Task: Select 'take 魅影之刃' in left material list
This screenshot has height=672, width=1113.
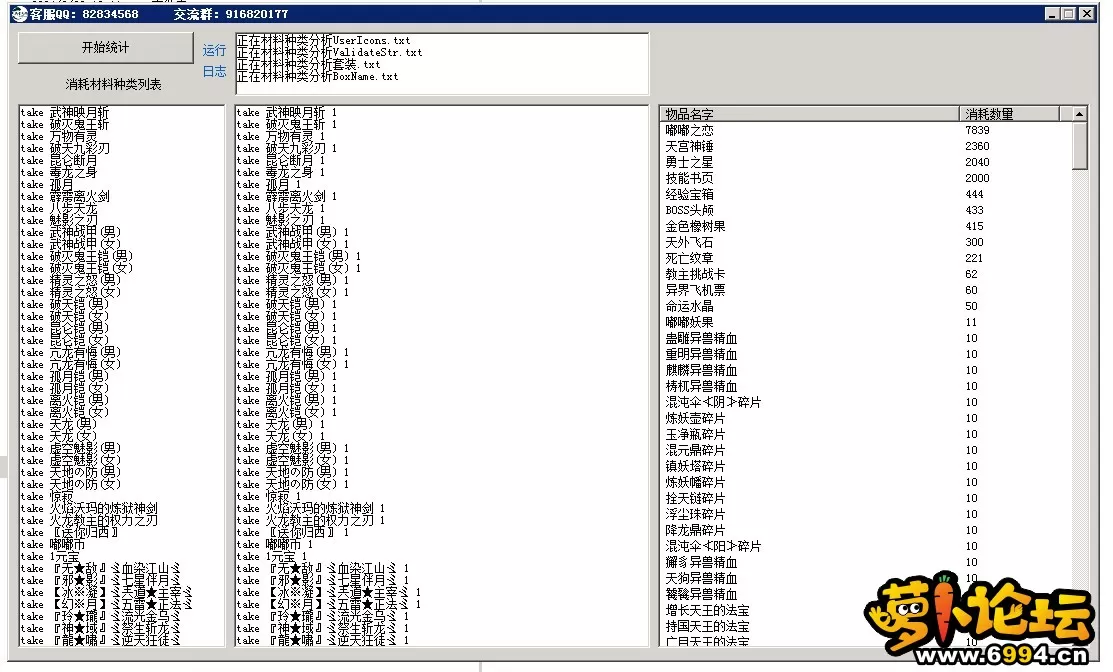Action: tap(59, 221)
